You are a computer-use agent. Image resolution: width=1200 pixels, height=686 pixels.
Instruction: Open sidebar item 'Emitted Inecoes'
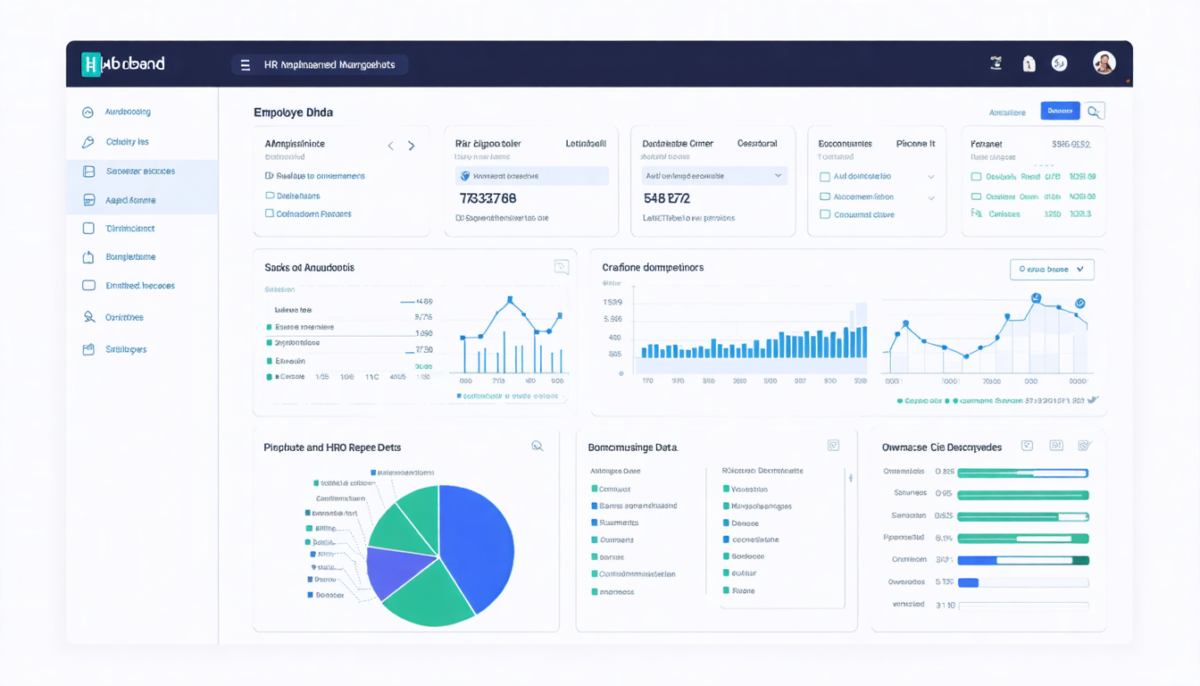tap(142, 285)
